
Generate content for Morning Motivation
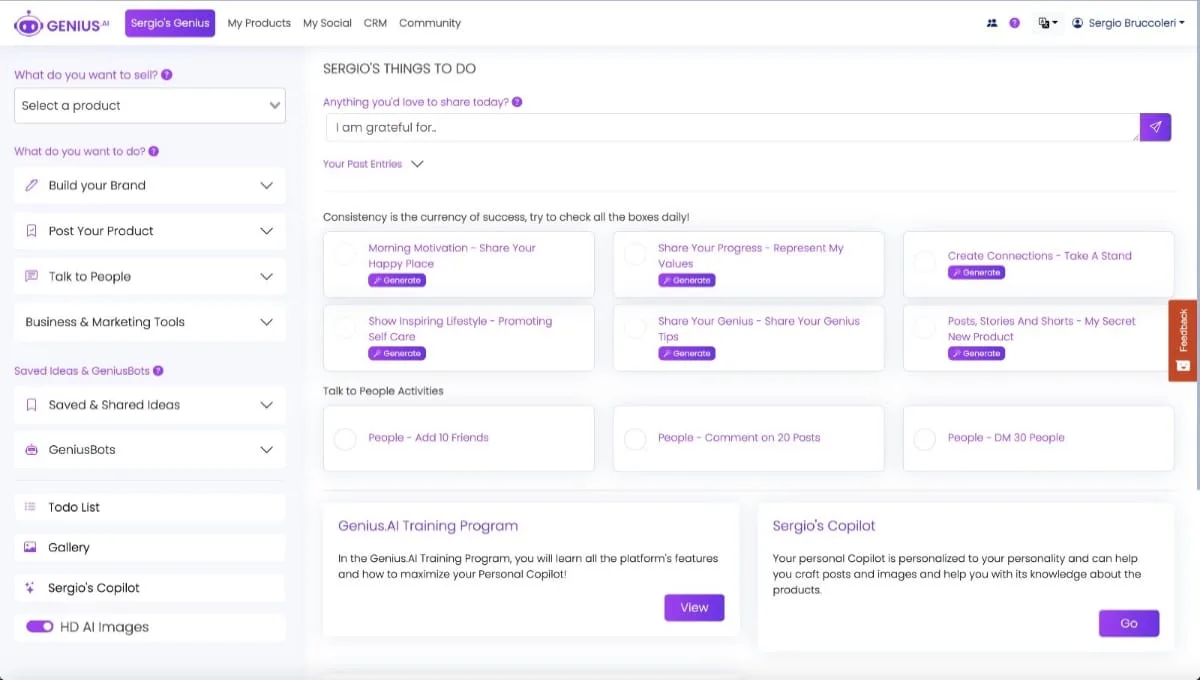[397, 280]
